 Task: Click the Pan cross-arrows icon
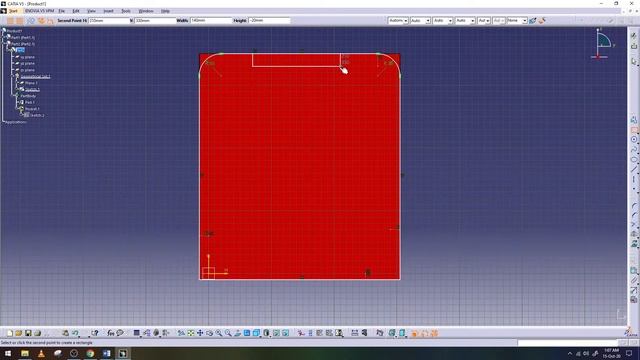click(200, 333)
